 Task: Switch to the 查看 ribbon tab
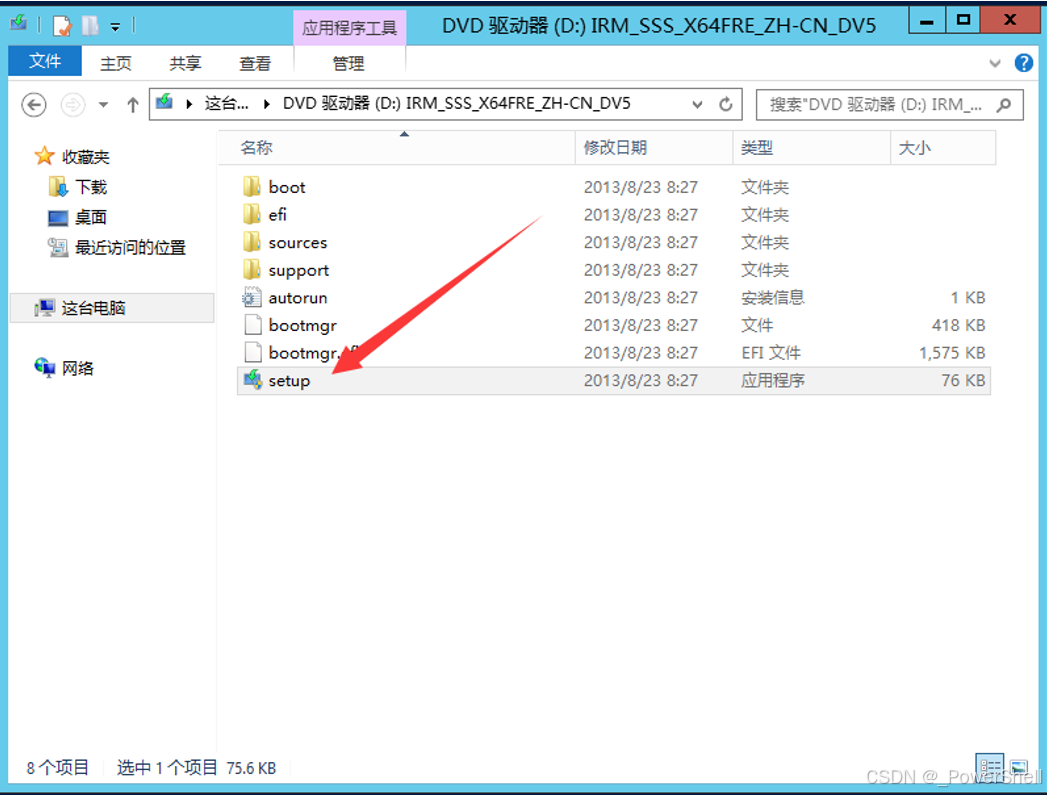255,63
